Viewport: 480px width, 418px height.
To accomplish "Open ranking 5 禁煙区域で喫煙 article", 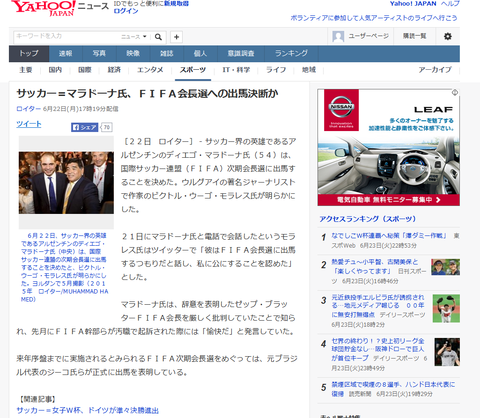I will click(393, 388).
